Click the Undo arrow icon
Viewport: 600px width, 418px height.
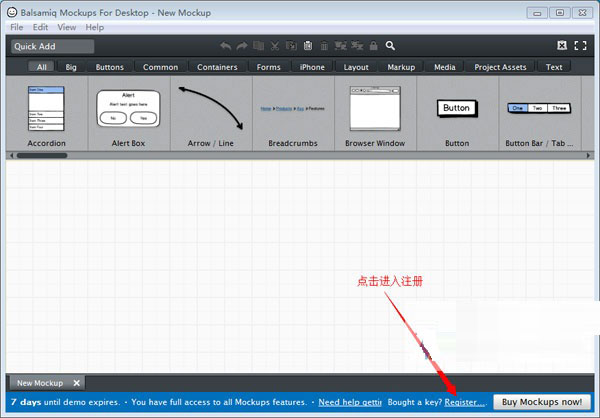click(x=226, y=46)
